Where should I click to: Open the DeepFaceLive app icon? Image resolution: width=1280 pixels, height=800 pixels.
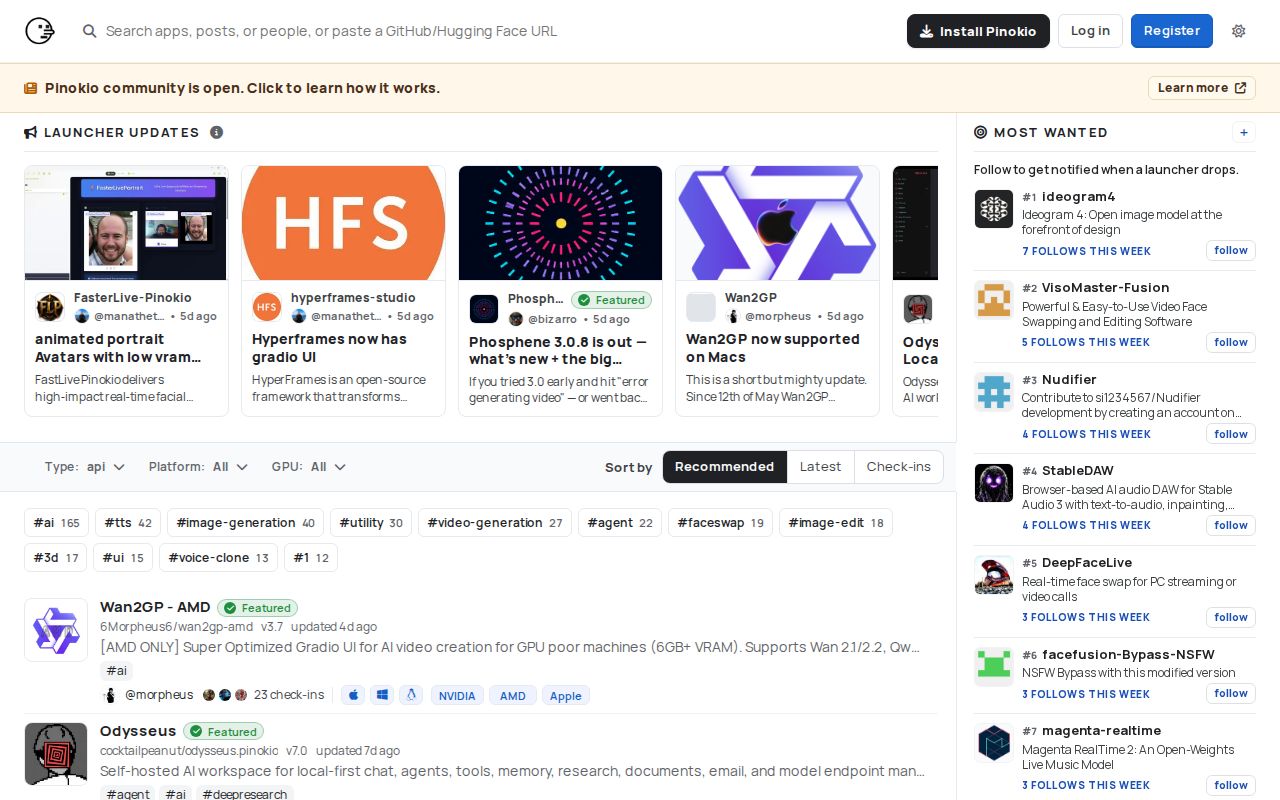point(994,574)
